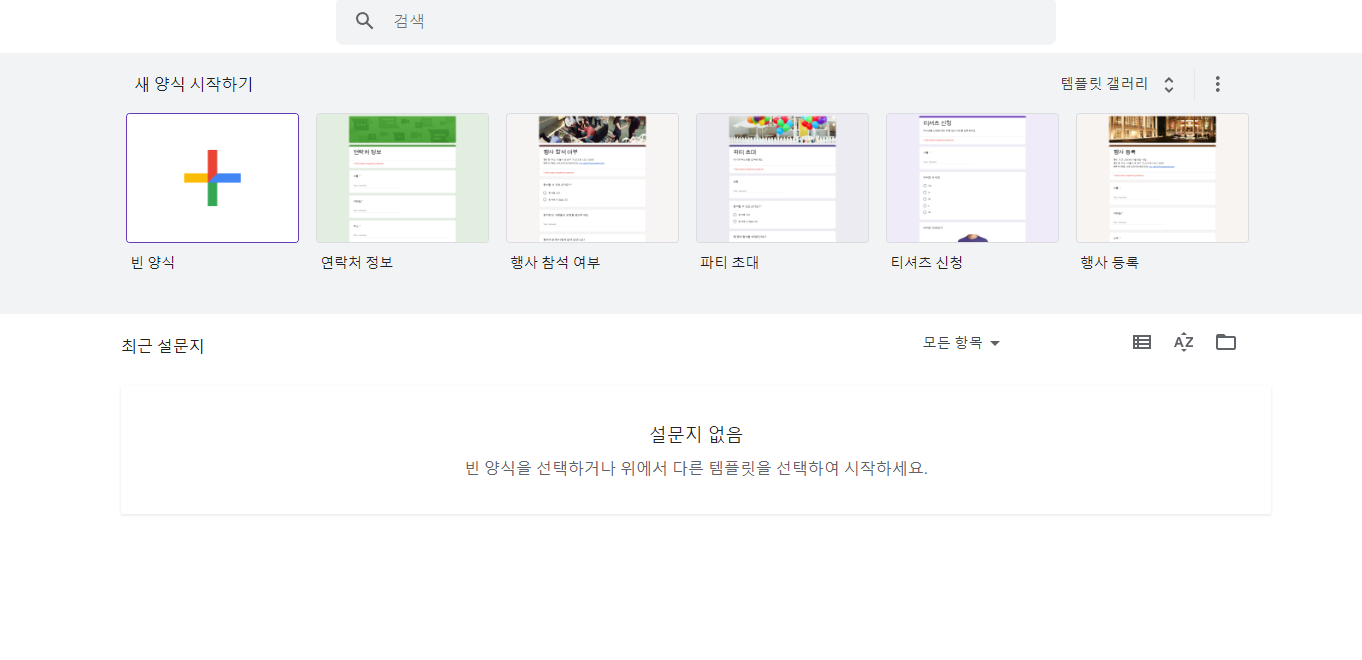
Task: Switch to list view icon
Action: pyautogui.click(x=1142, y=342)
